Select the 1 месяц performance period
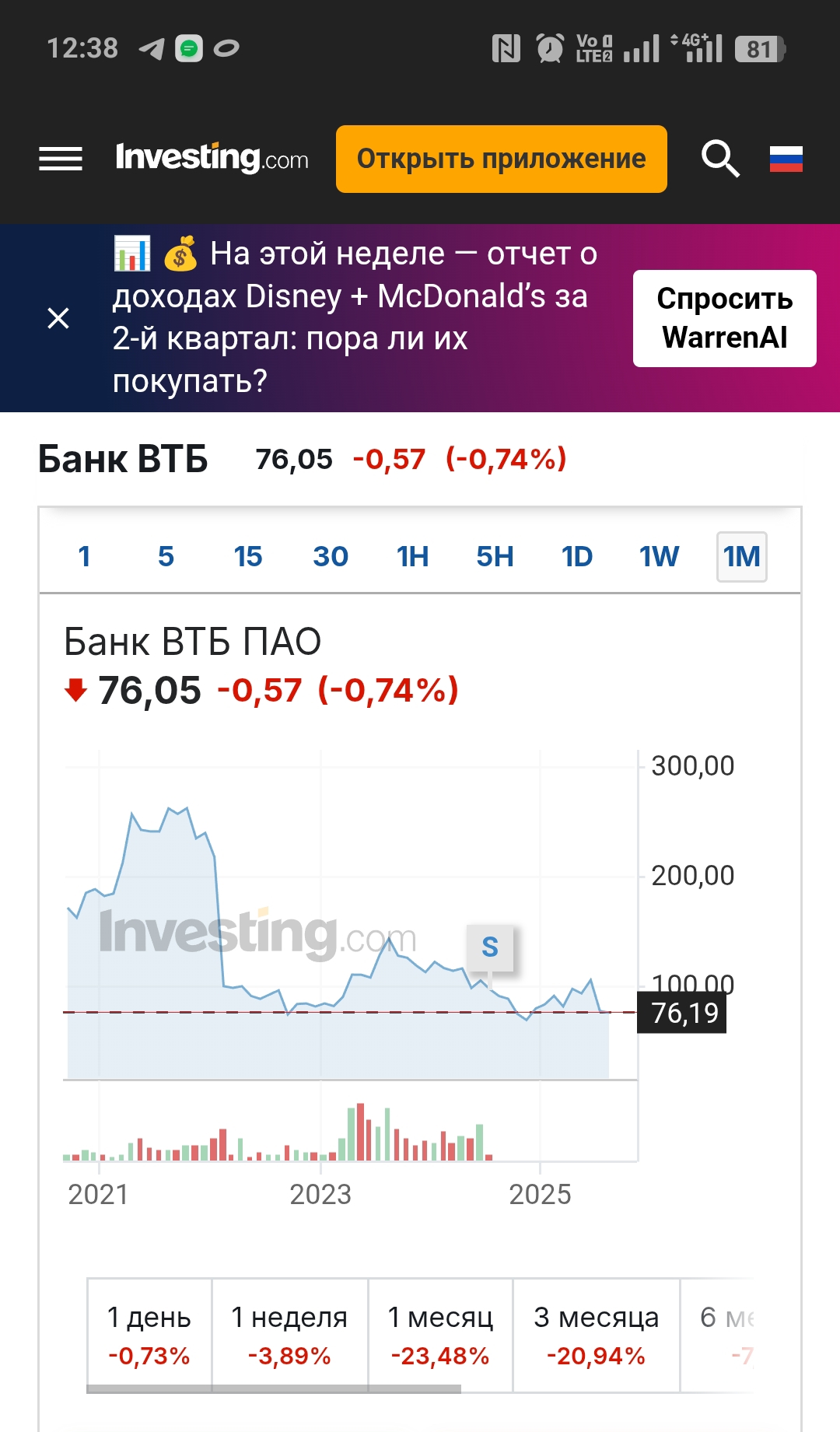This screenshot has width=840, height=1432. point(440,1335)
